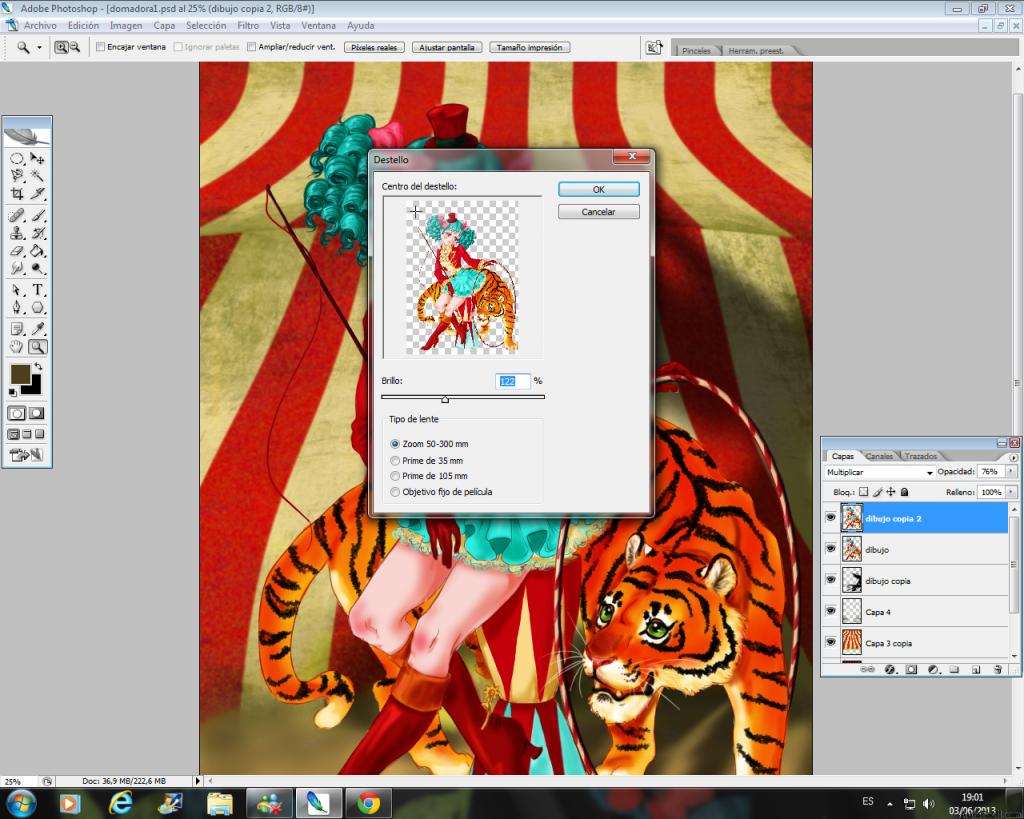This screenshot has height=819, width=1024.
Task: Open the Opacidad slider arrow
Action: pyautogui.click(x=1012, y=472)
